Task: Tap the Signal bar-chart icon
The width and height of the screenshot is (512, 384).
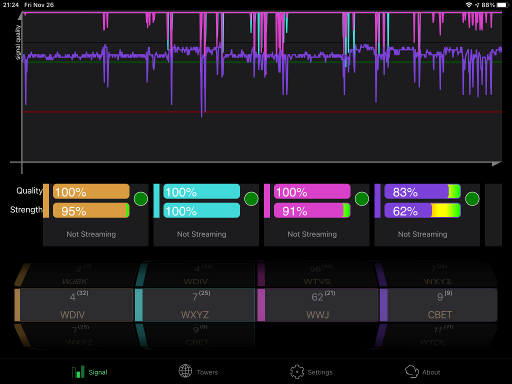Action: coord(78,372)
